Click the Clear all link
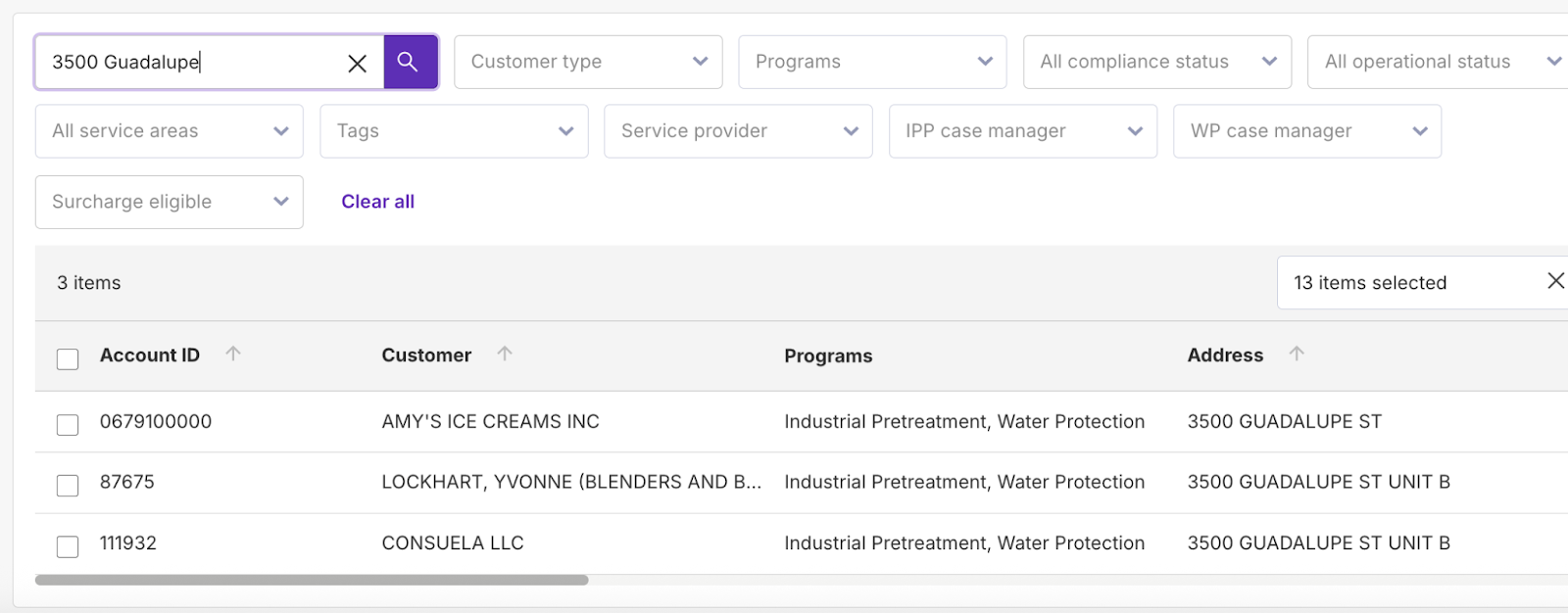The width and height of the screenshot is (1568, 613). point(377,202)
